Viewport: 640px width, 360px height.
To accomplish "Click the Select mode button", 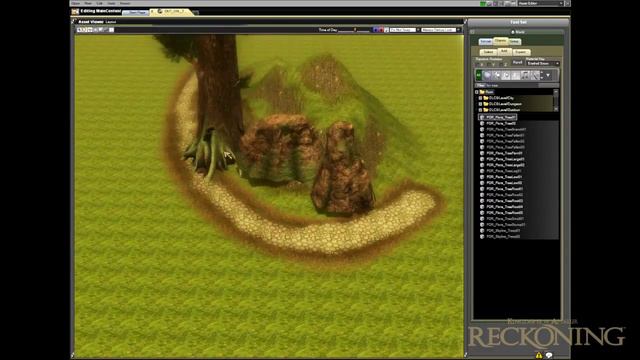I will (488, 52).
